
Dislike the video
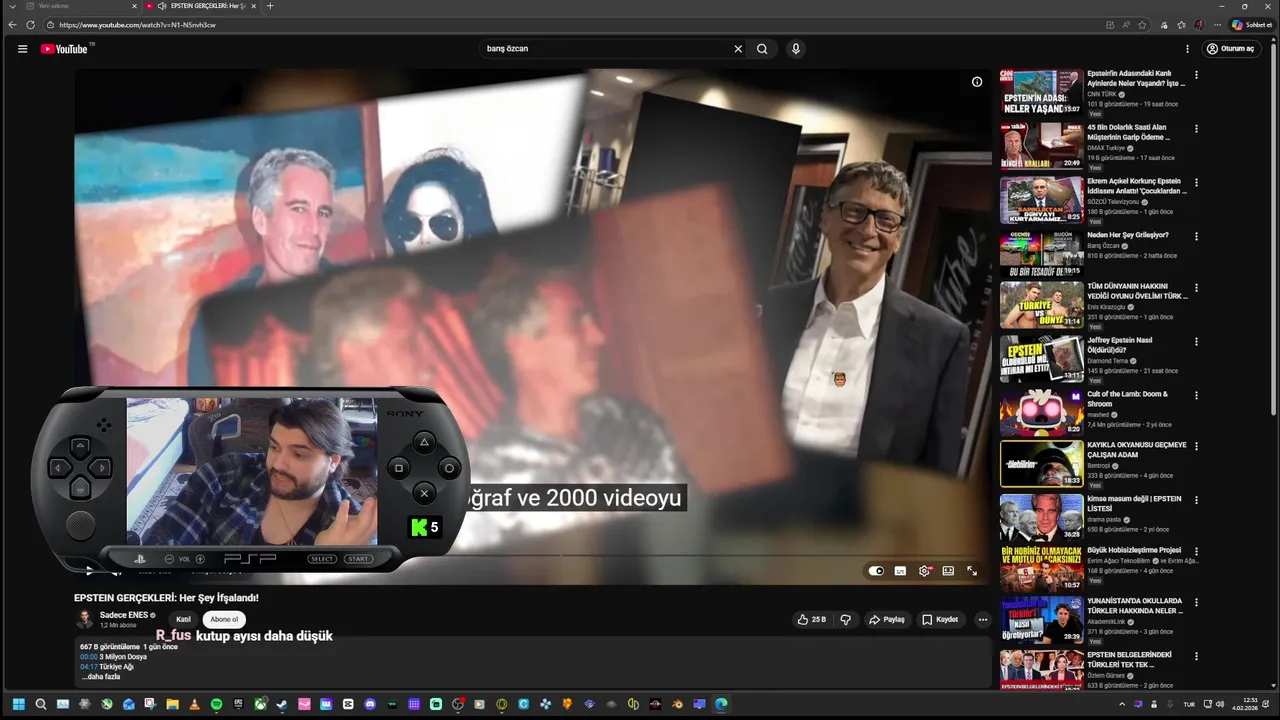(x=846, y=620)
